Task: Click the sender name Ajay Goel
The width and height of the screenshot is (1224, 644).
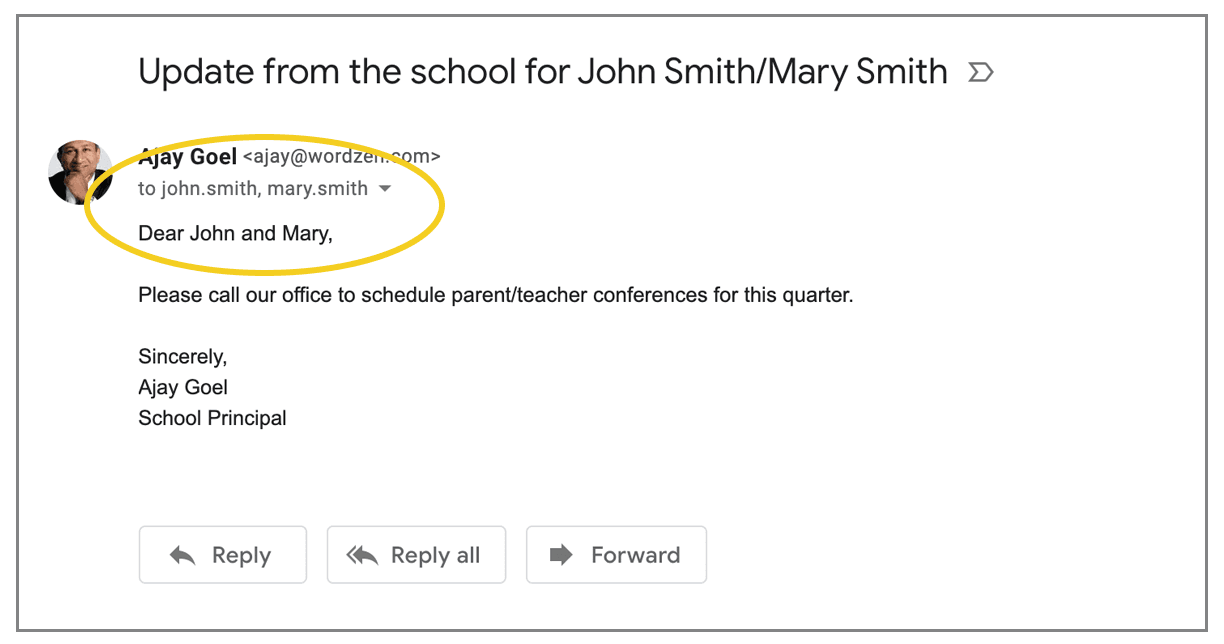Action: (188, 156)
